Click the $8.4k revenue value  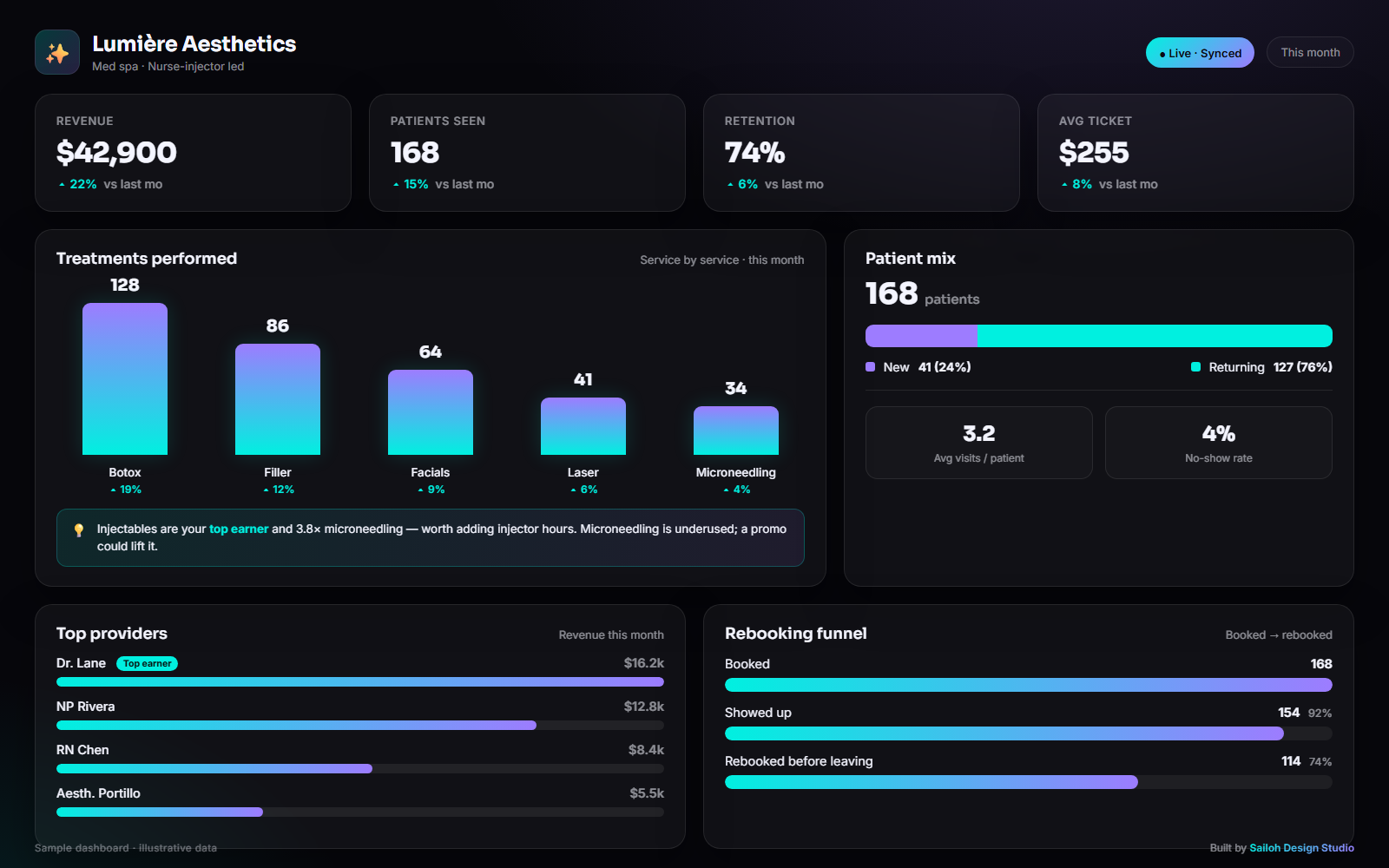click(646, 750)
